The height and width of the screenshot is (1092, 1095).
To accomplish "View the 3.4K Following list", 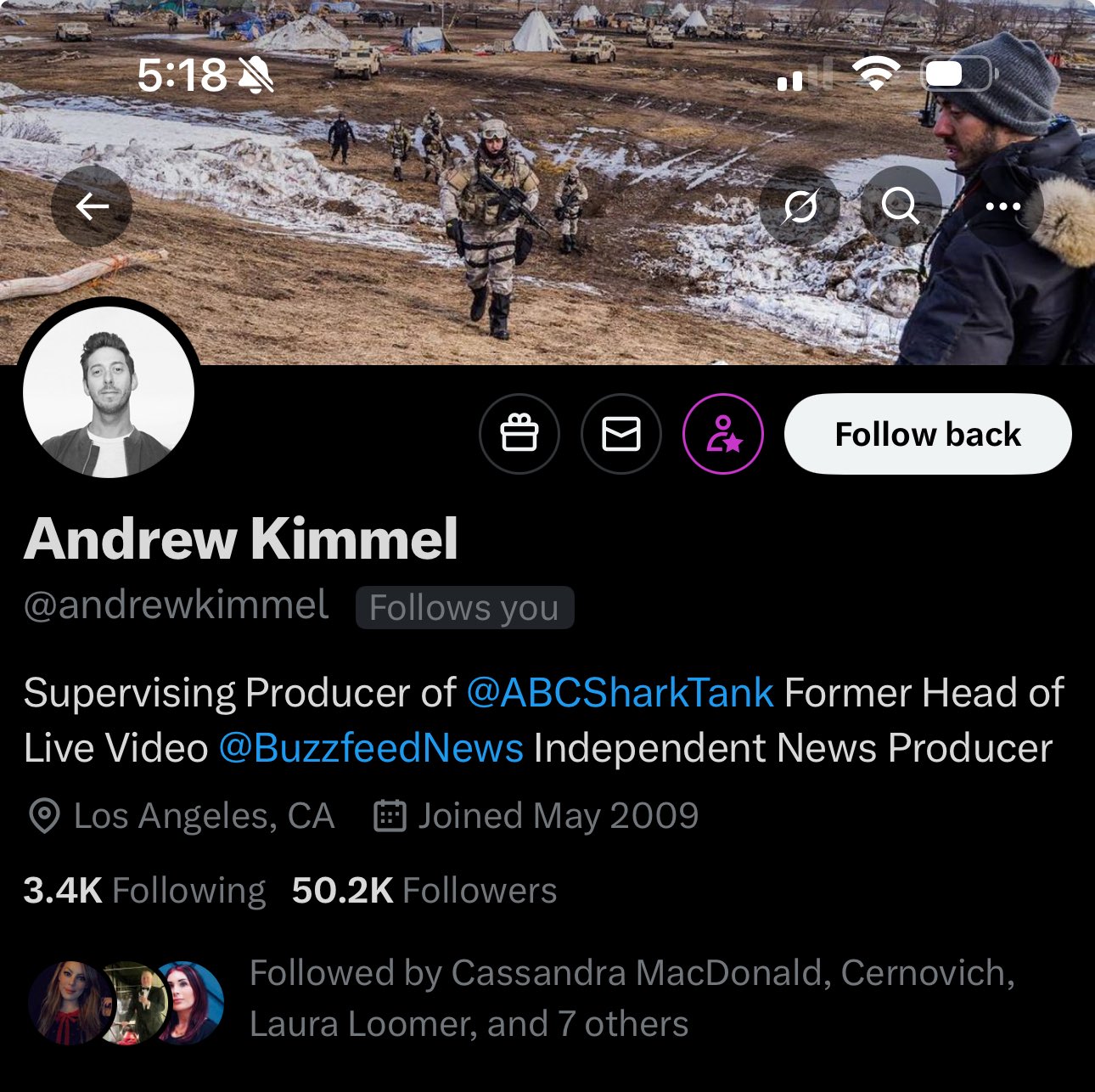I will [x=144, y=891].
